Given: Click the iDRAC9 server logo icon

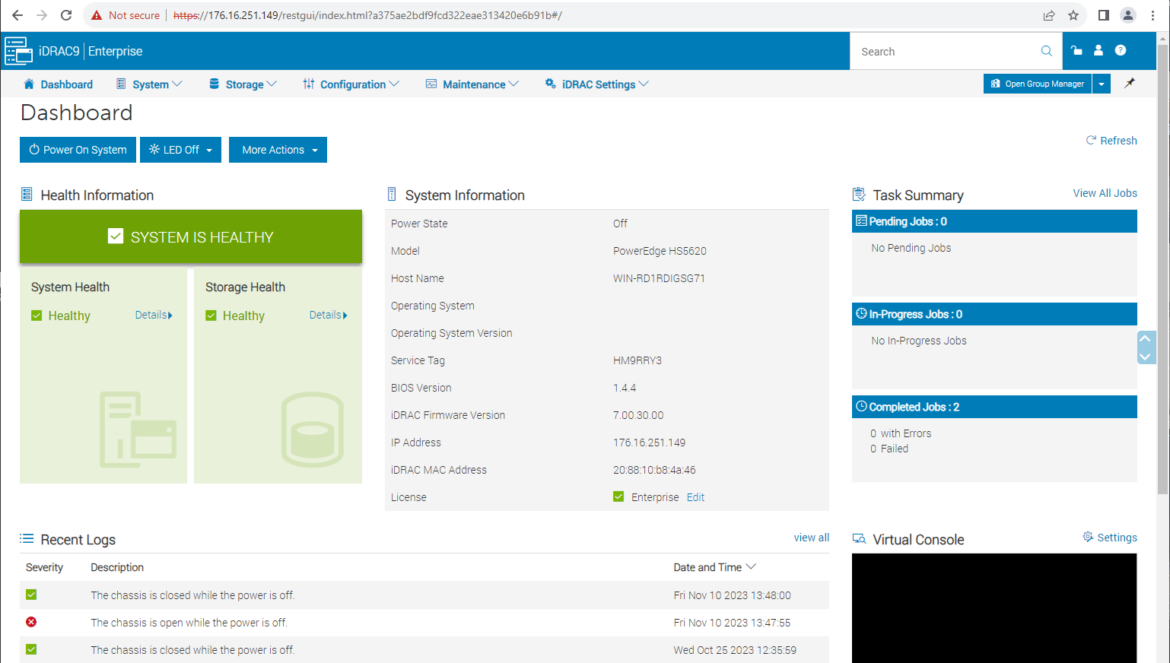Looking at the screenshot, I should click(x=19, y=51).
